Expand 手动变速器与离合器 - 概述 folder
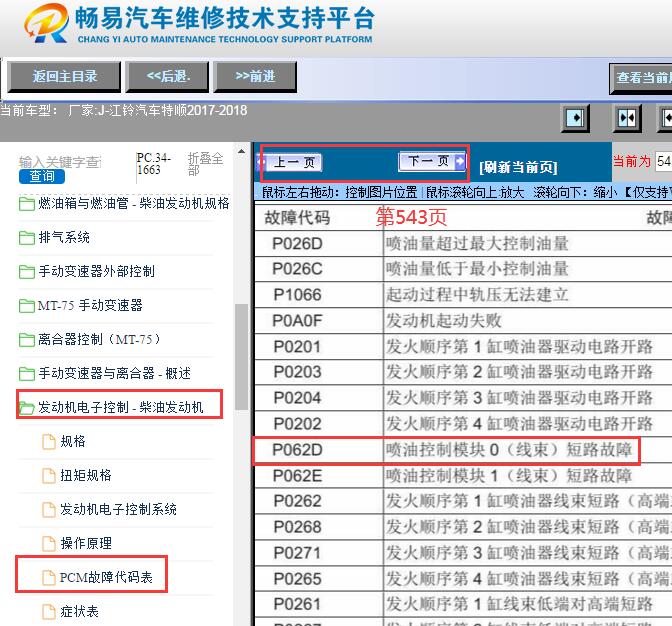Screen dimensions: 672x626 114,373
